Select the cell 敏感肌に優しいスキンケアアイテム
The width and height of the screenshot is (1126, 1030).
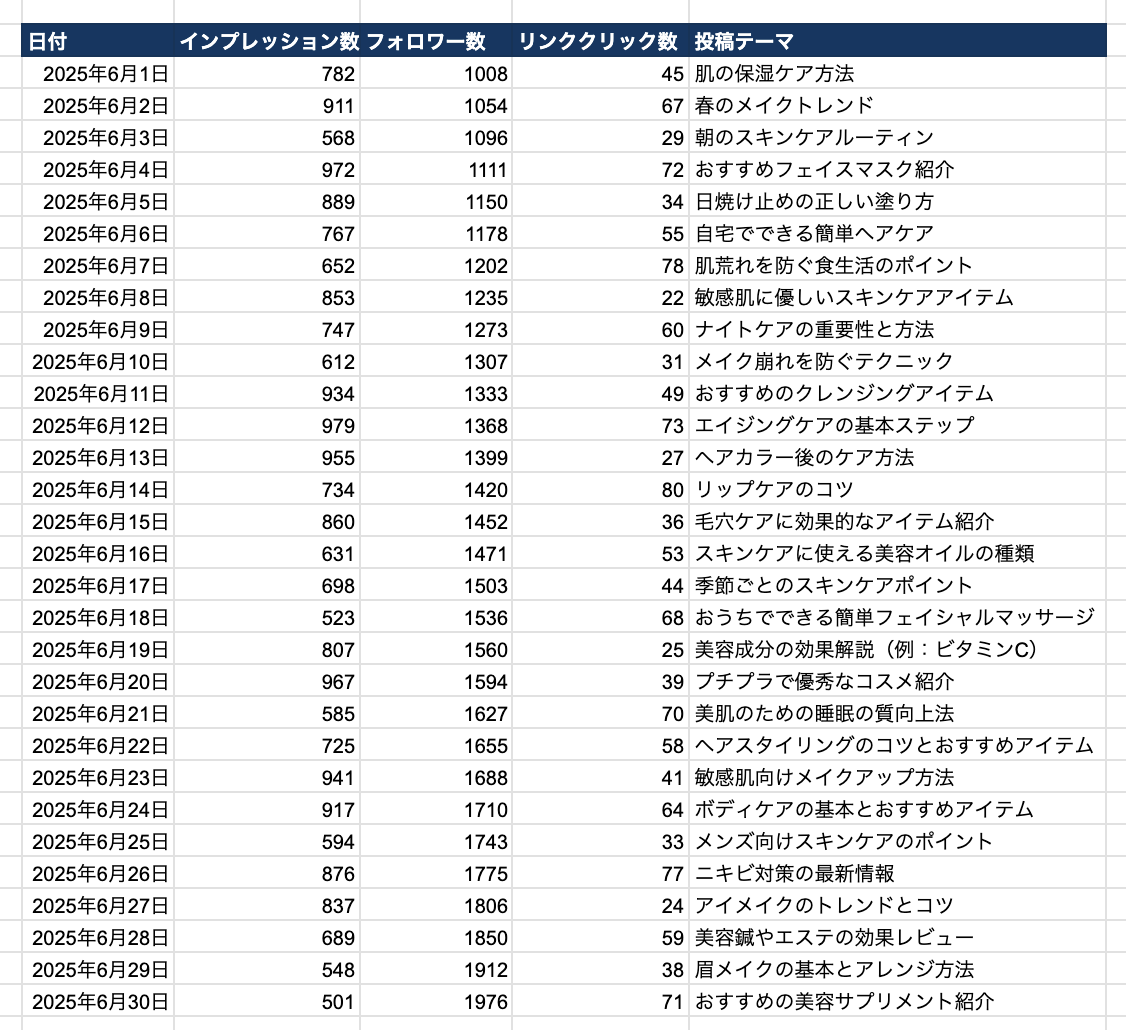(898, 297)
